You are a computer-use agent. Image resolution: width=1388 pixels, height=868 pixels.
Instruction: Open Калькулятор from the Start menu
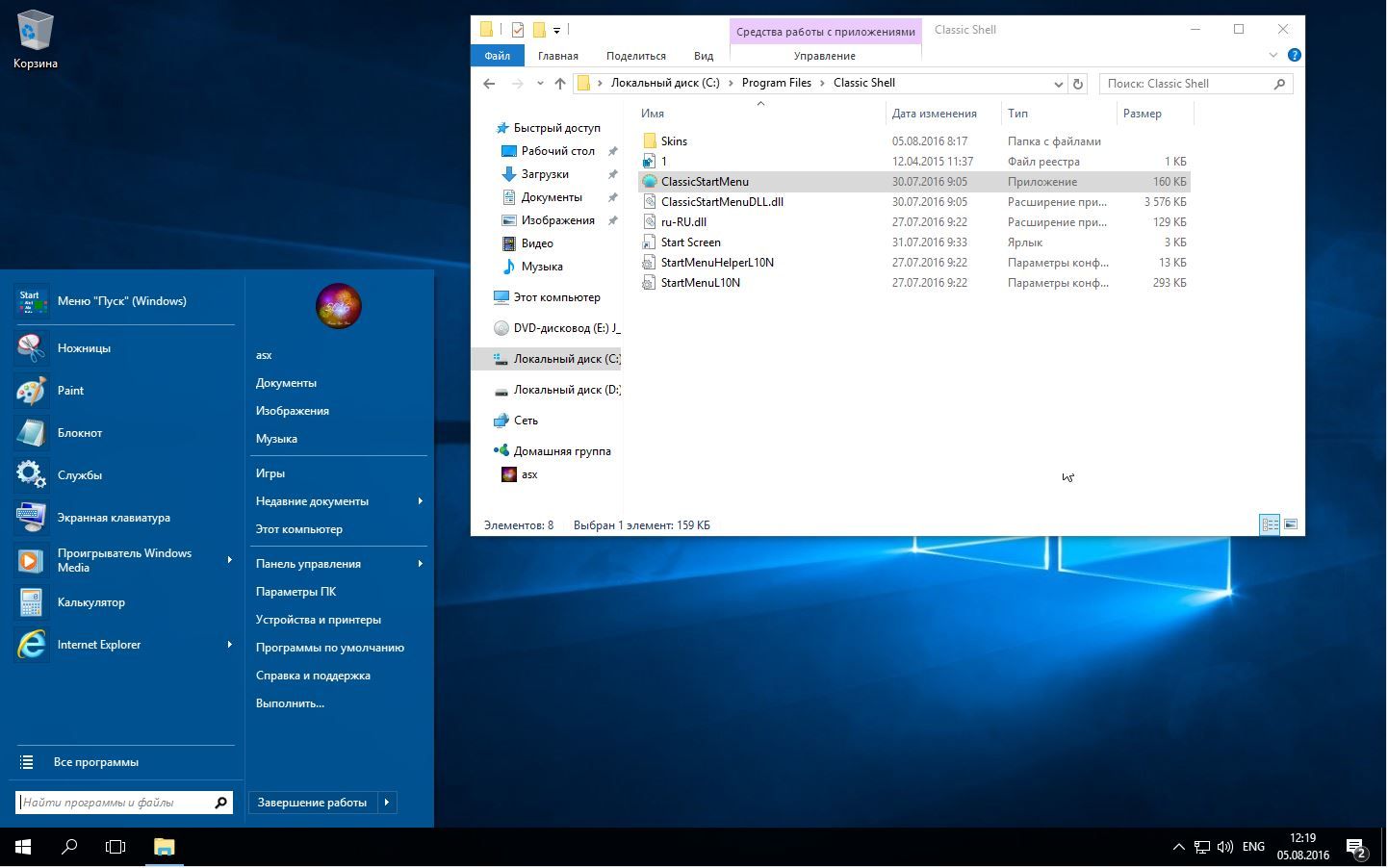pyautogui.click(x=123, y=602)
